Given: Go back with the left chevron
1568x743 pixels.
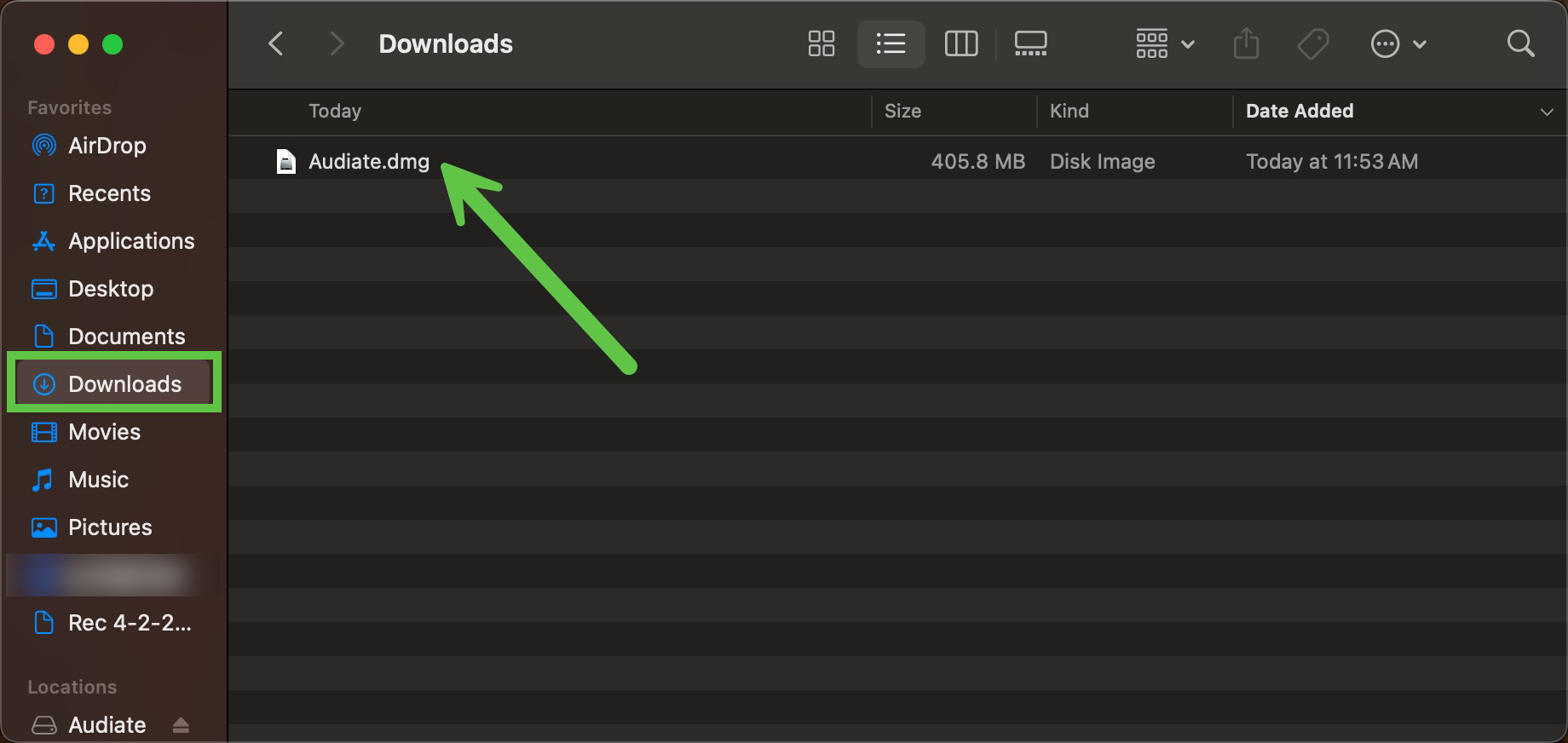Looking at the screenshot, I should tap(275, 43).
